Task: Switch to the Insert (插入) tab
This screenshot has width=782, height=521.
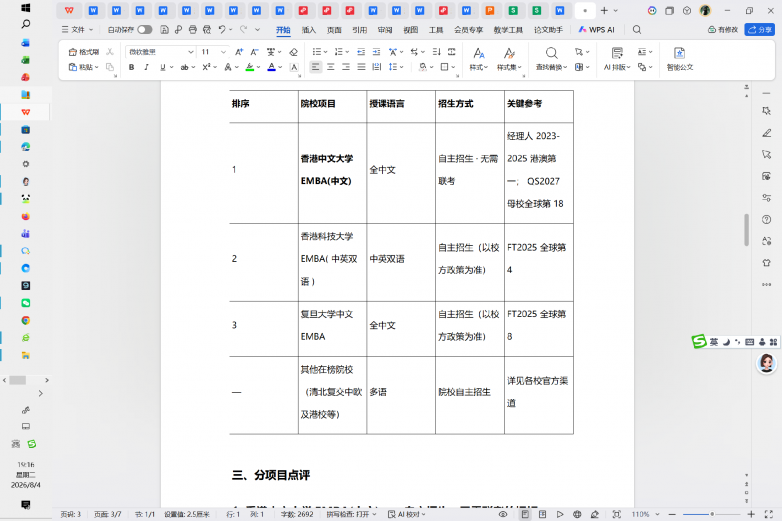Action: point(309,30)
